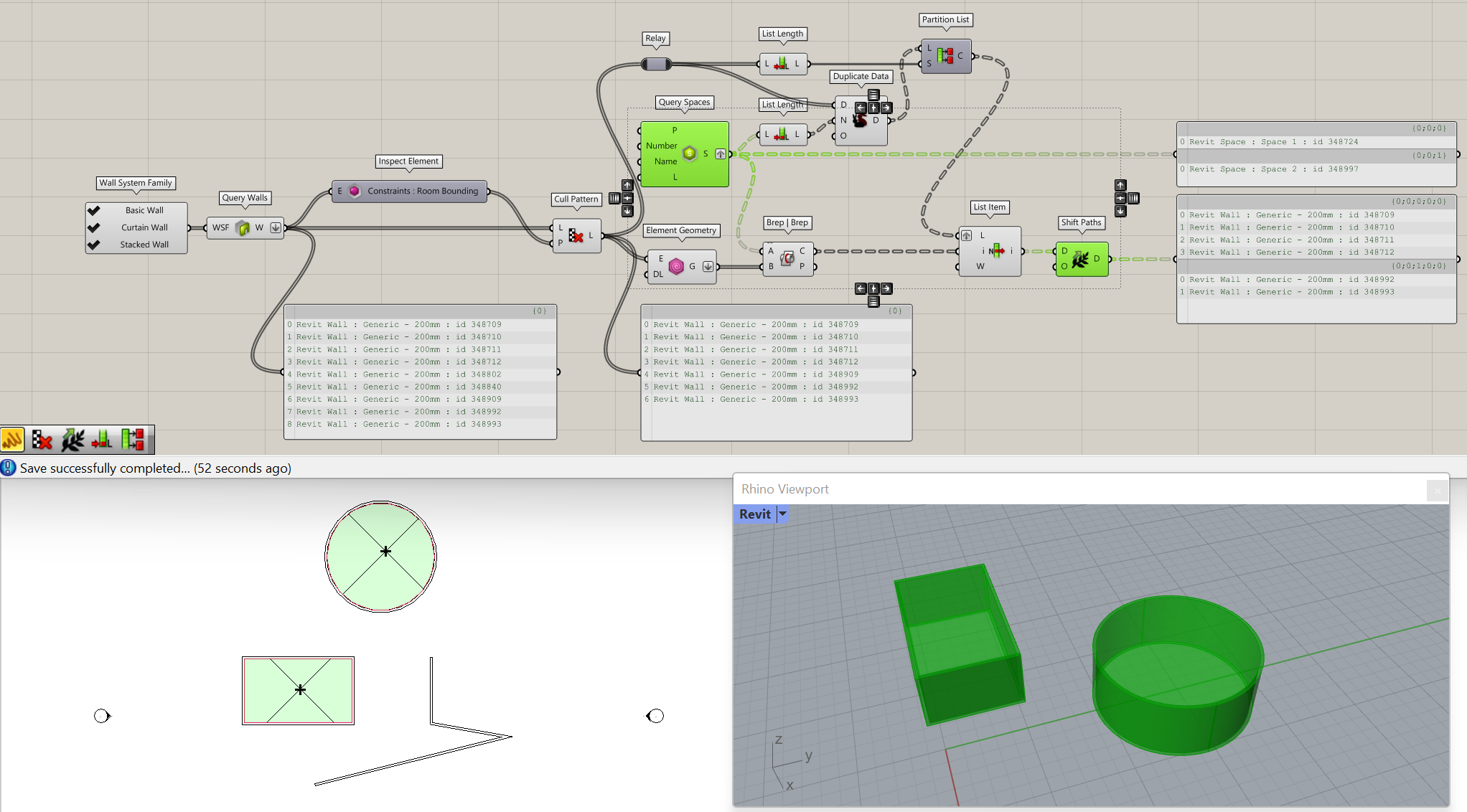Toggle the Stacked Wall checkbox
1467x812 pixels.
(94, 245)
